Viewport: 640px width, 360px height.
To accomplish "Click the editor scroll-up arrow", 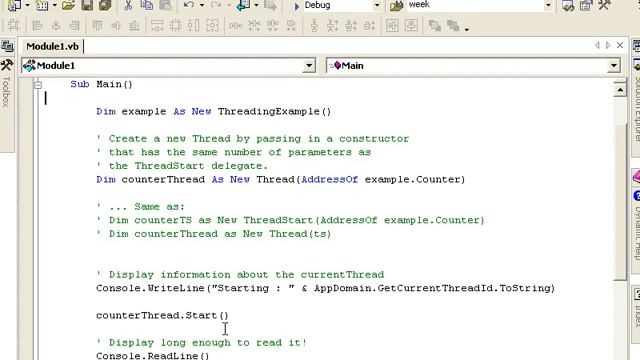I will pyautogui.click(x=620, y=89).
